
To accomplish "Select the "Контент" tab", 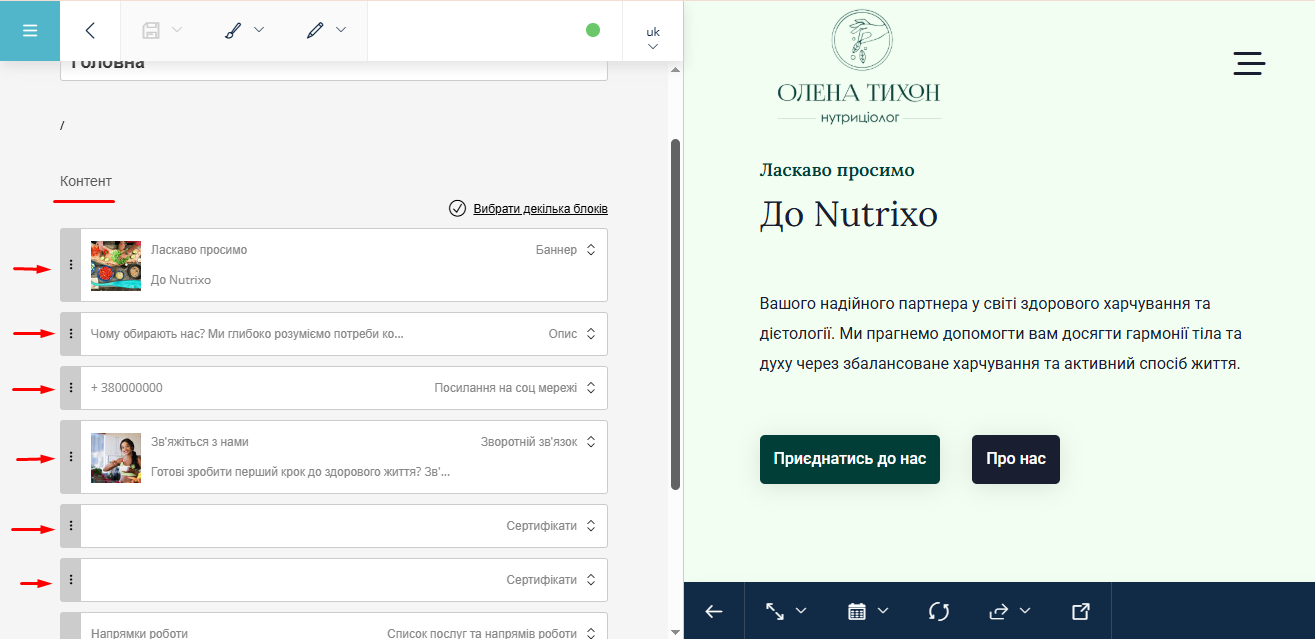I will pyautogui.click(x=86, y=181).
